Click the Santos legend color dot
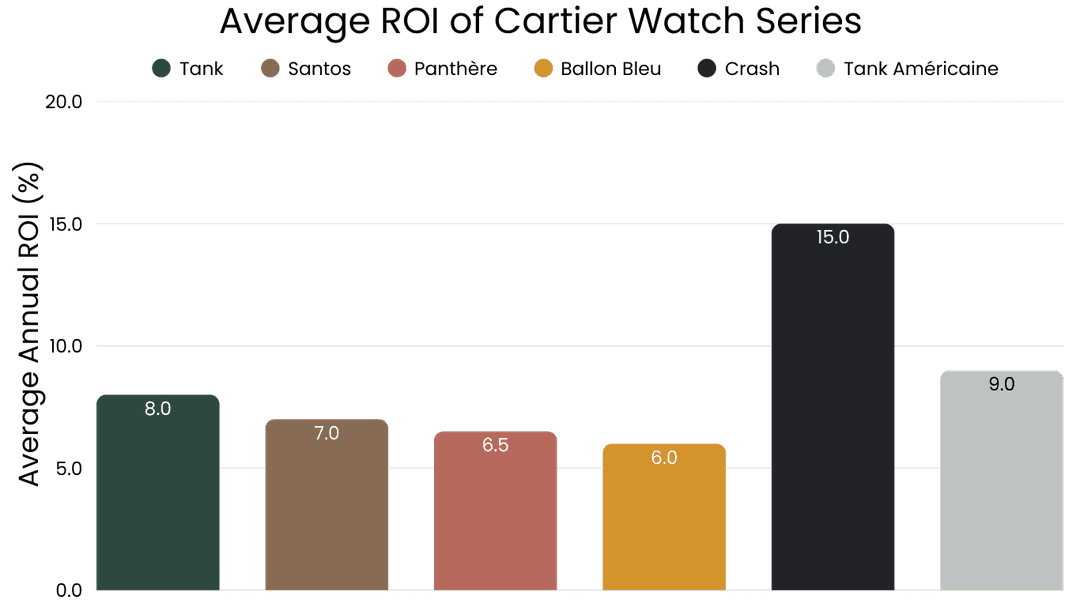The height and width of the screenshot is (607, 1080). 270,68
